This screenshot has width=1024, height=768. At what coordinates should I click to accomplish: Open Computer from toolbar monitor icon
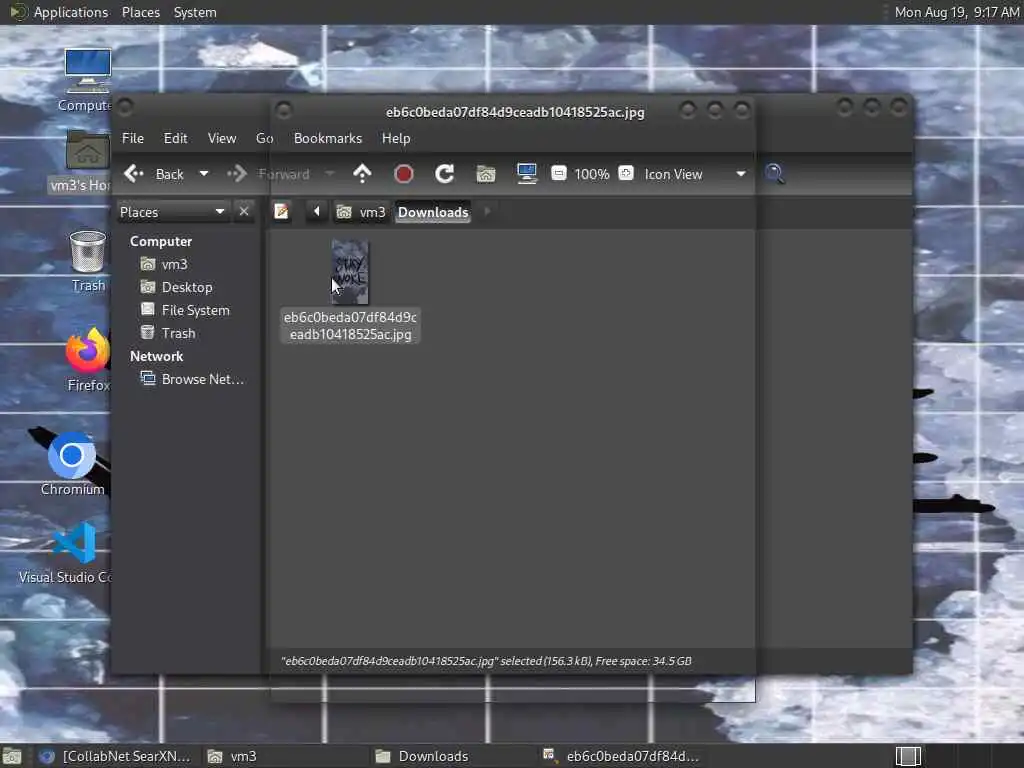pyautogui.click(x=526, y=174)
